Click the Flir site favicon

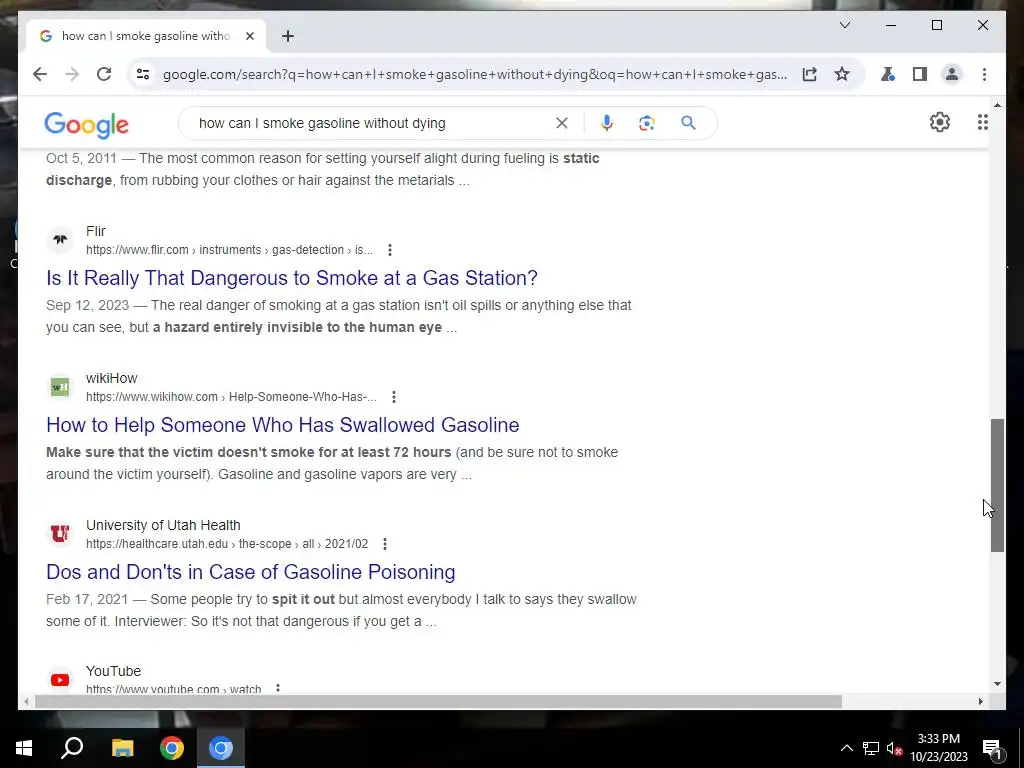60,240
